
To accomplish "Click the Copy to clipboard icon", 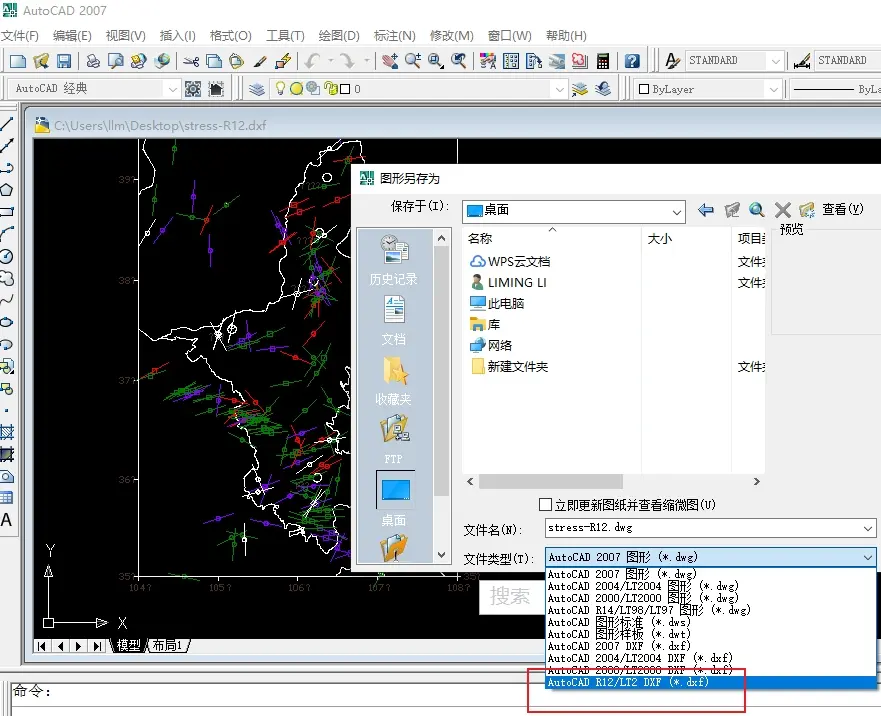I will click(x=214, y=61).
